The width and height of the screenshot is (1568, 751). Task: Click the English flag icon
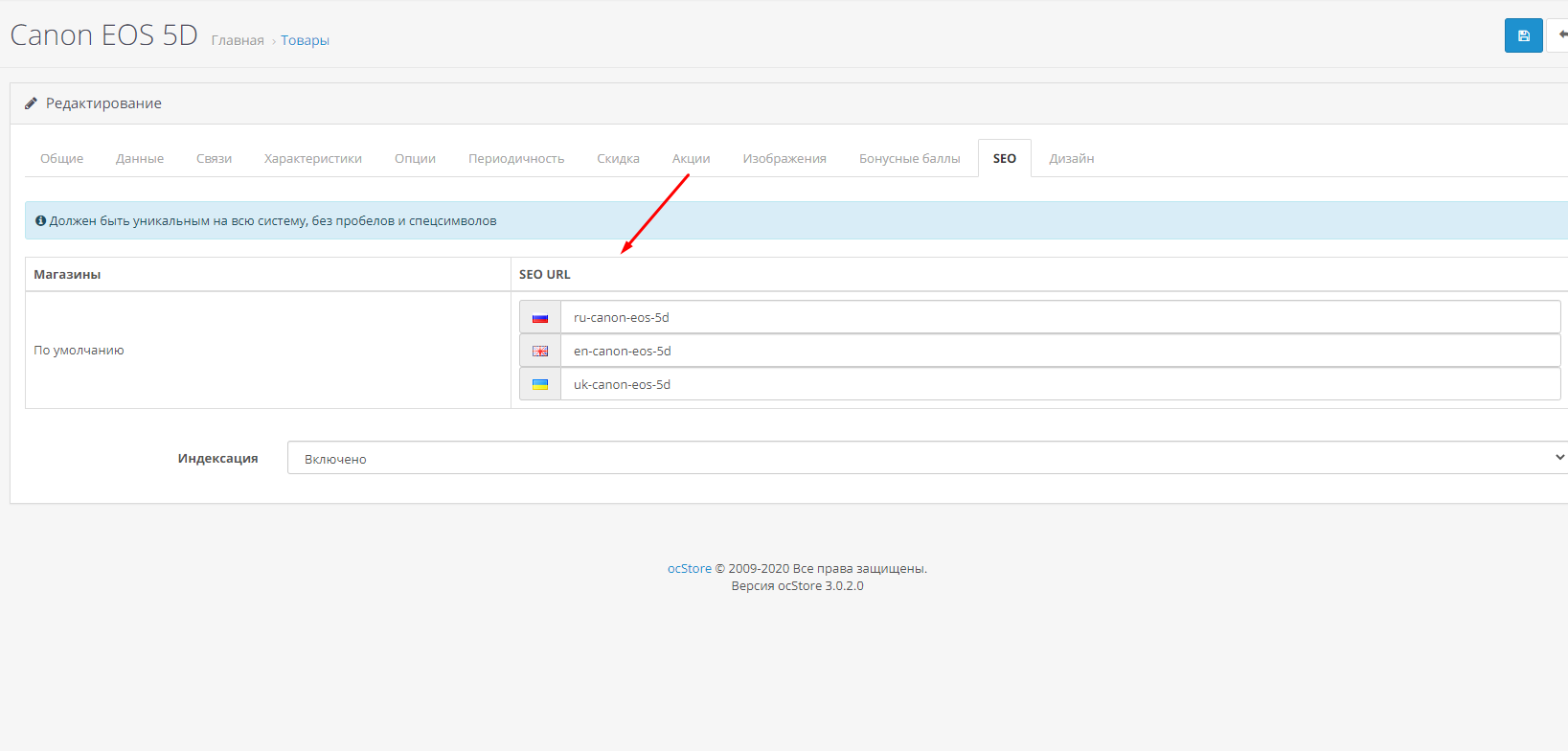pos(540,351)
